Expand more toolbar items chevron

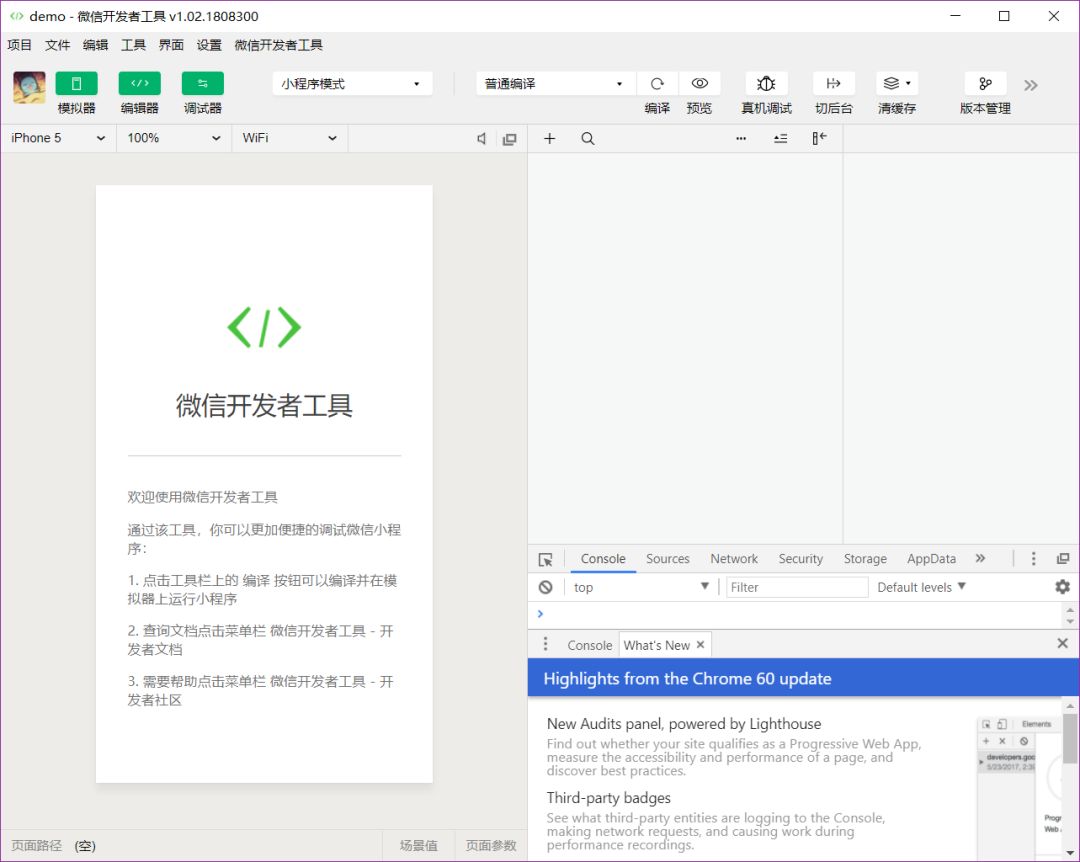coord(1030,85)
